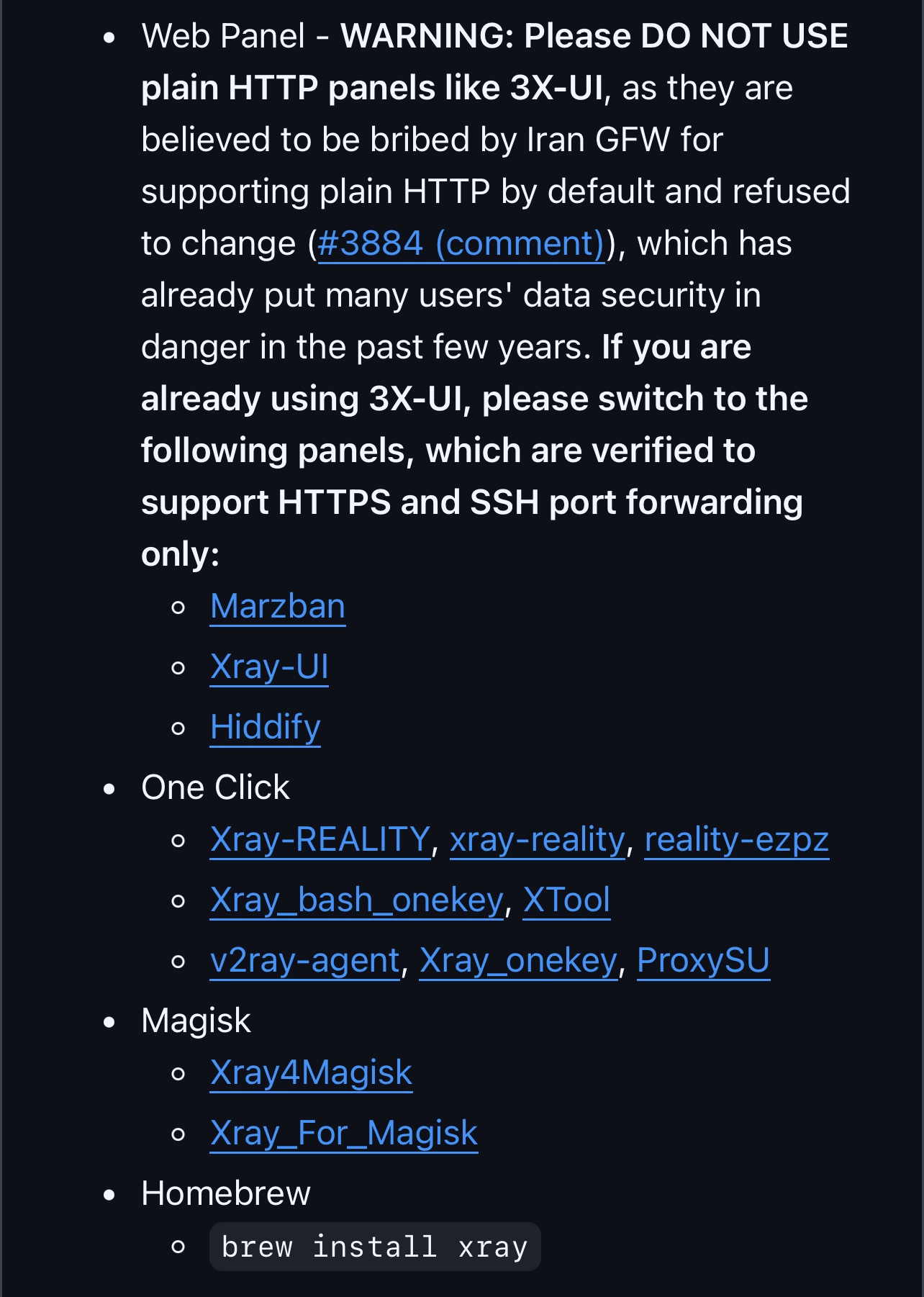Open the reality-ezpz link
The width and height of the screenshot is (924, 1297).
(737, 840)
